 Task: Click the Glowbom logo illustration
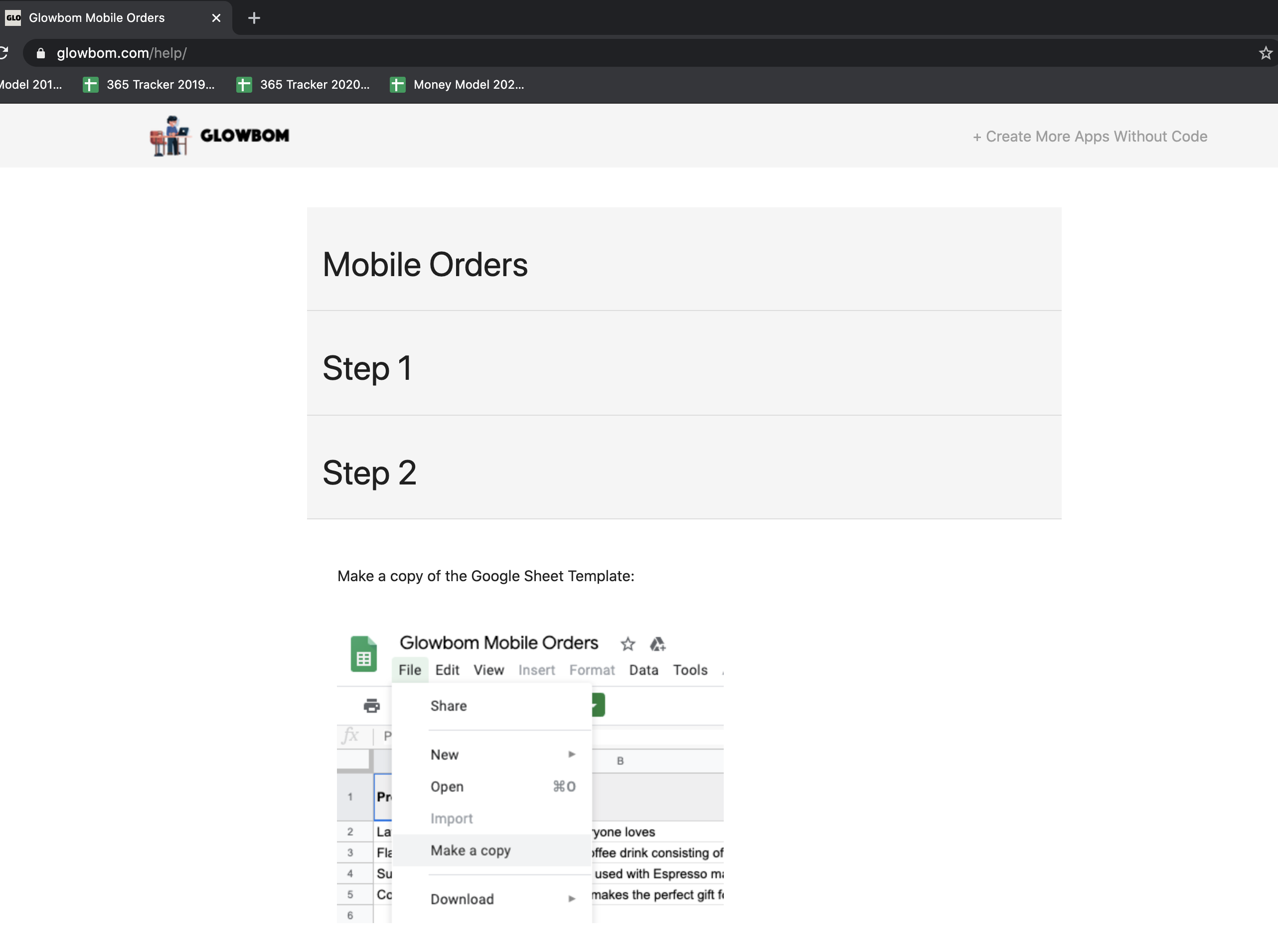169,136
